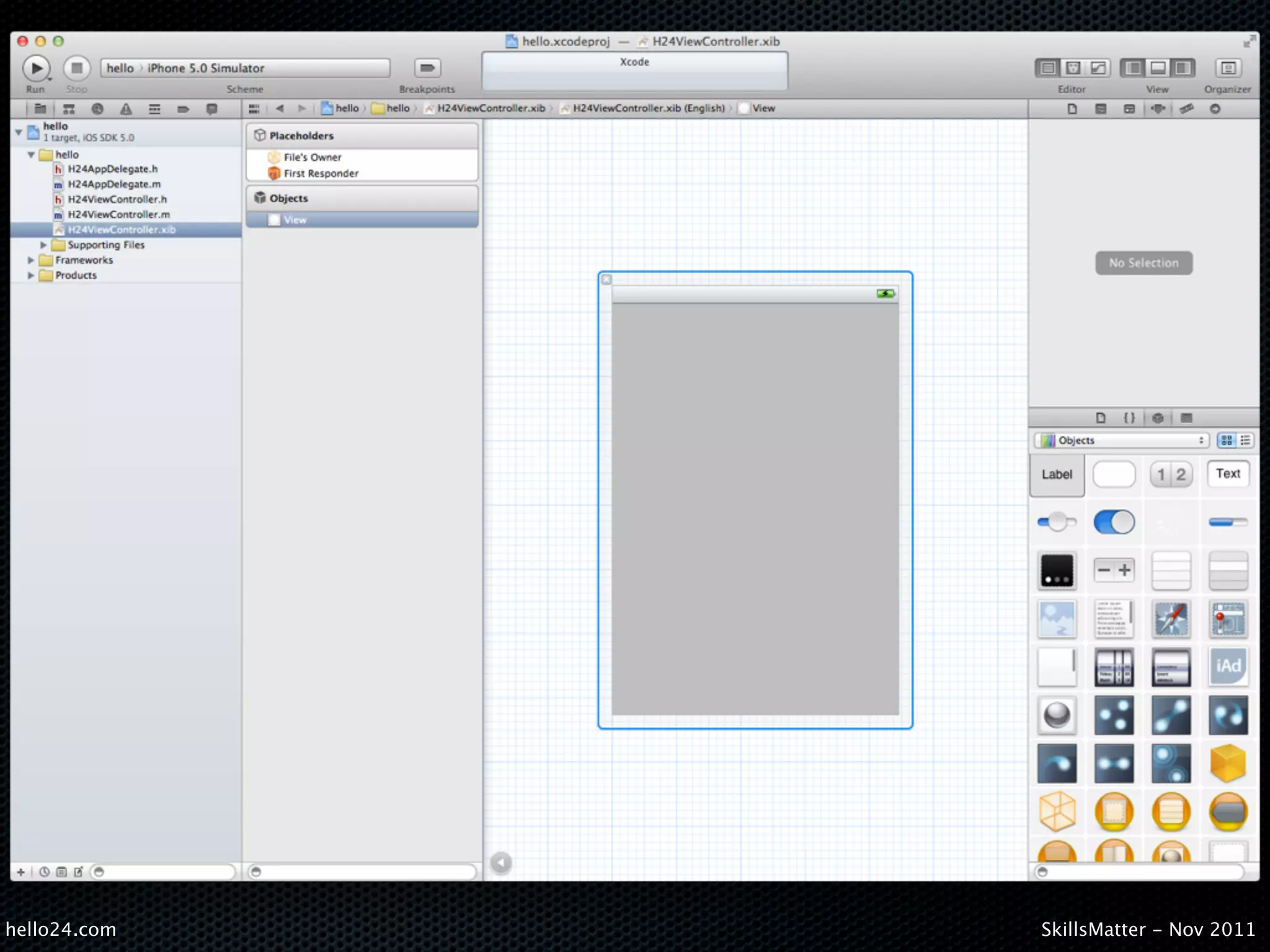Click the Stop button in toolbar
The image size is (1270, 952).
coord(77,68)
